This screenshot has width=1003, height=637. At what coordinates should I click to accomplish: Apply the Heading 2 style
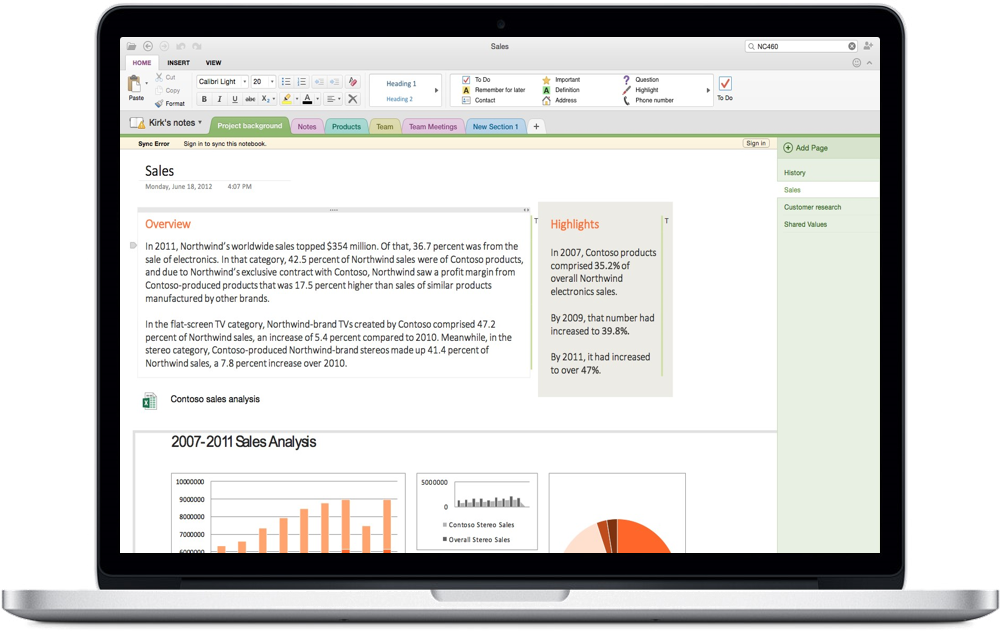(x=399, y=99)
